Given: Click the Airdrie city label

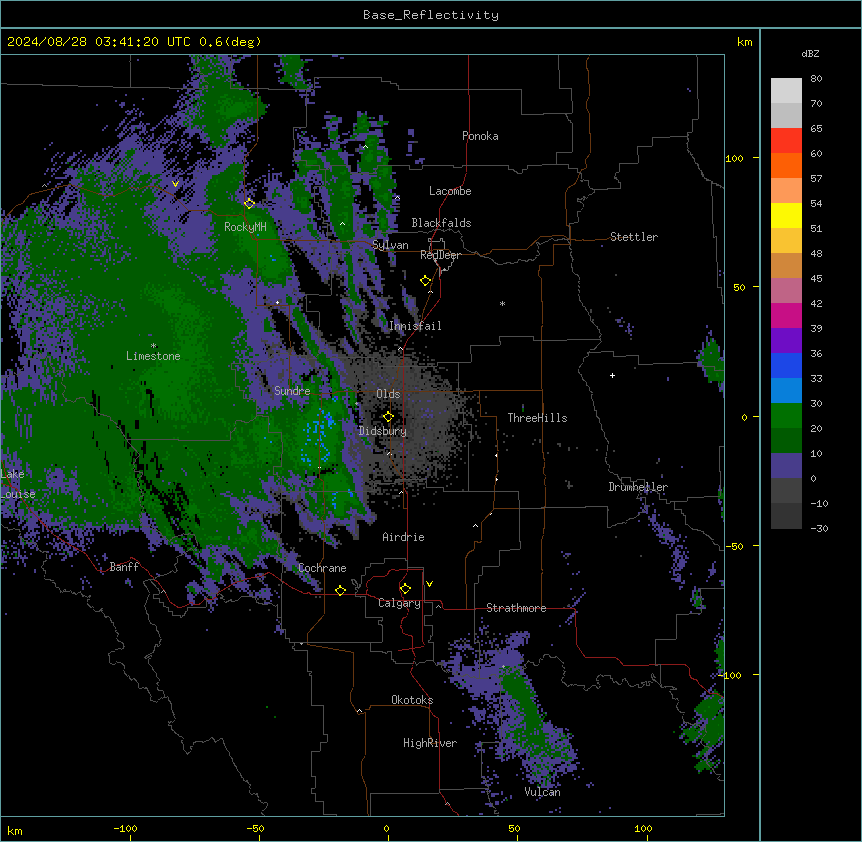Looking at the screenshot, I should [x=404, y=537].
